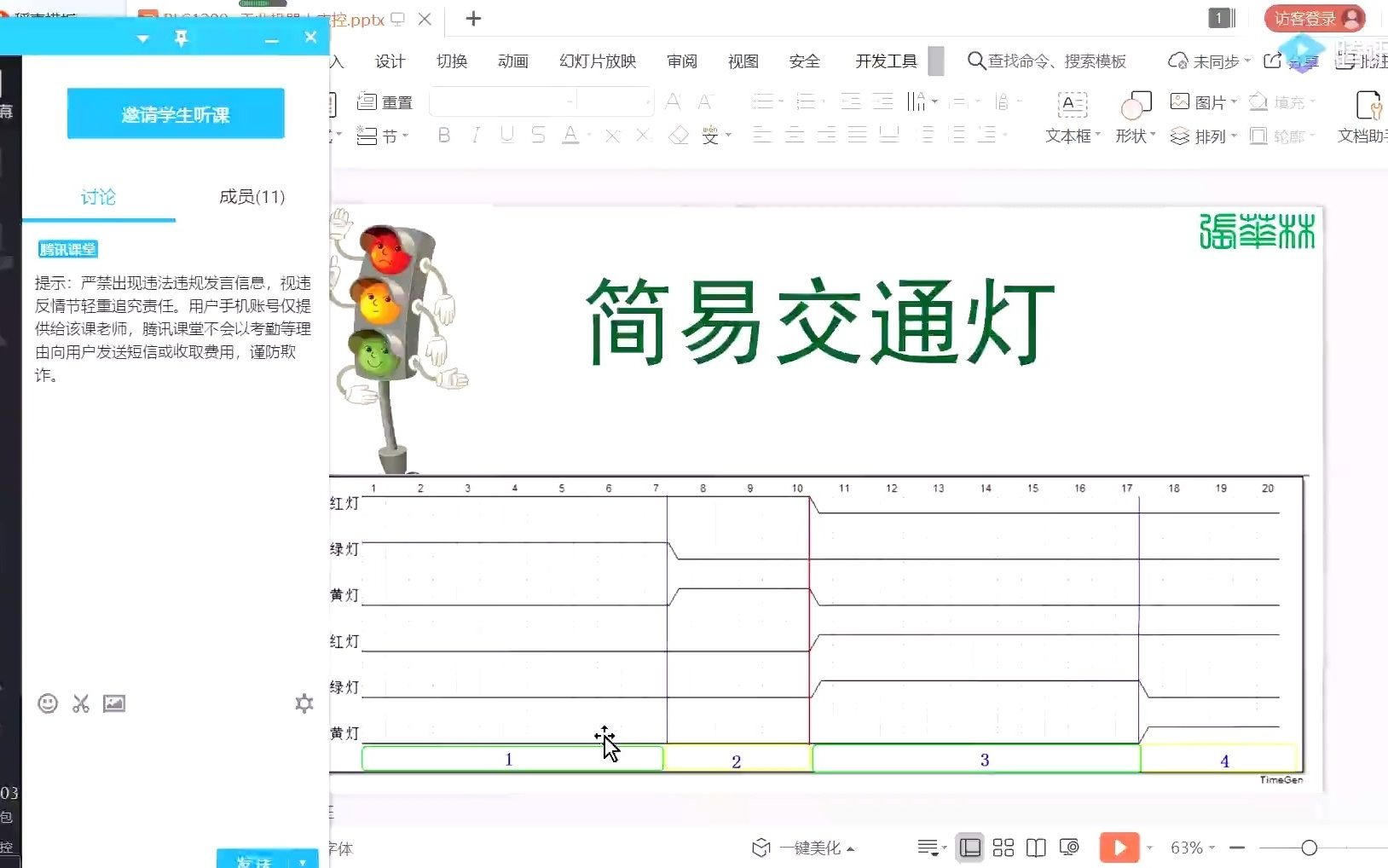Click the 未同步 cloud sync status
Viewport: 1388px width, 868px height.
1209,61
